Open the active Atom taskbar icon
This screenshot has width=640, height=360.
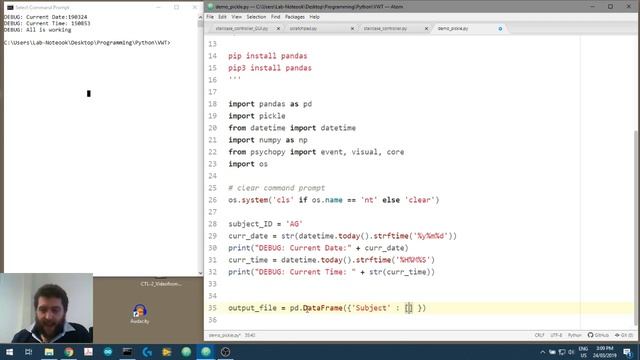pos(206,351)
